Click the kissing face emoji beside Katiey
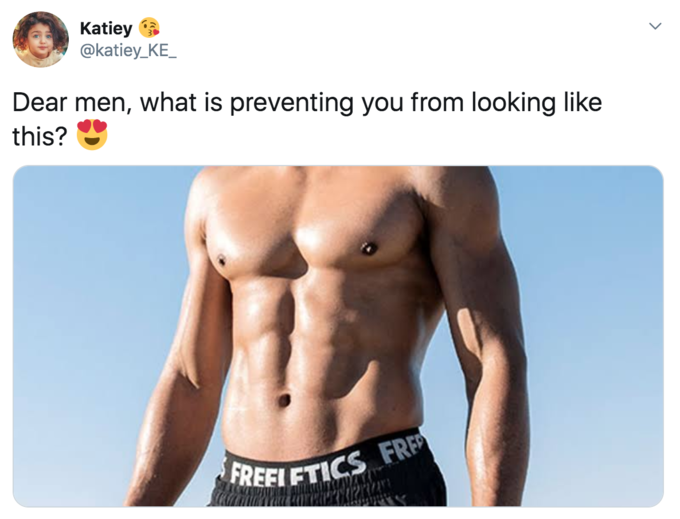Image resolution: width=680 pixels, height=519 pixels. coord(149,28)
